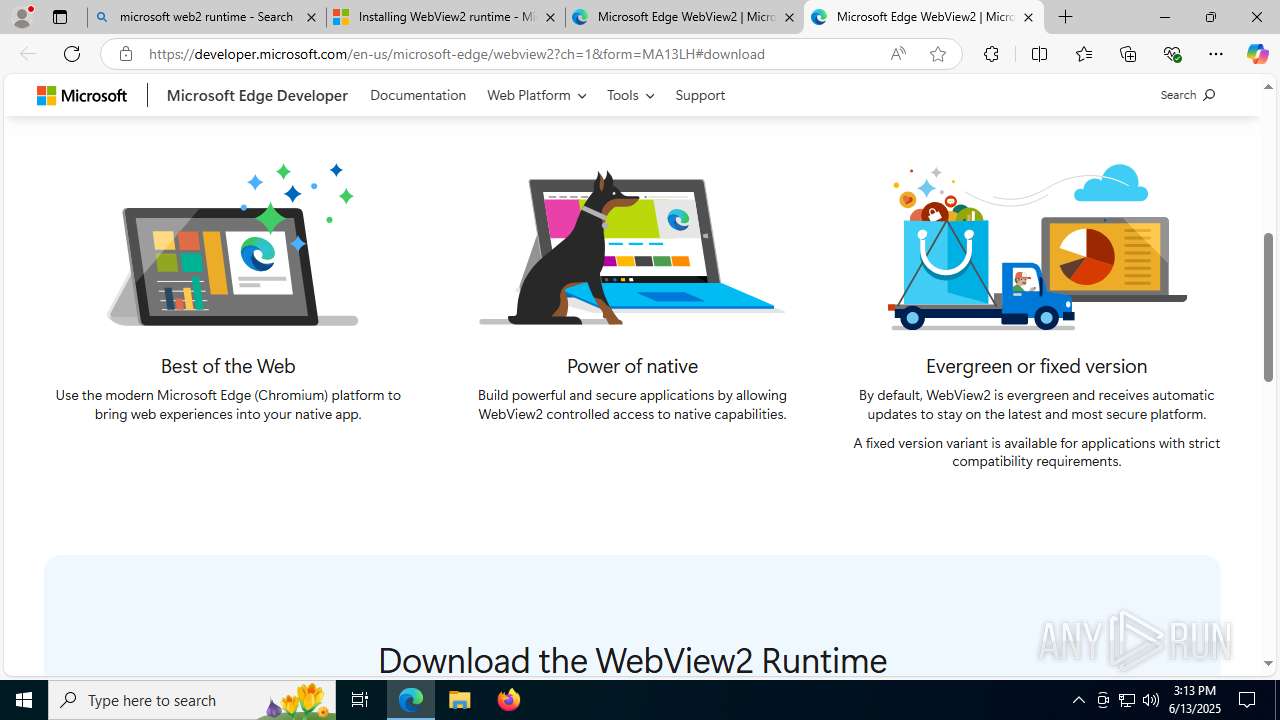Launch Firefox from the taskbar

pyautogui.click(x=508, y=700)
